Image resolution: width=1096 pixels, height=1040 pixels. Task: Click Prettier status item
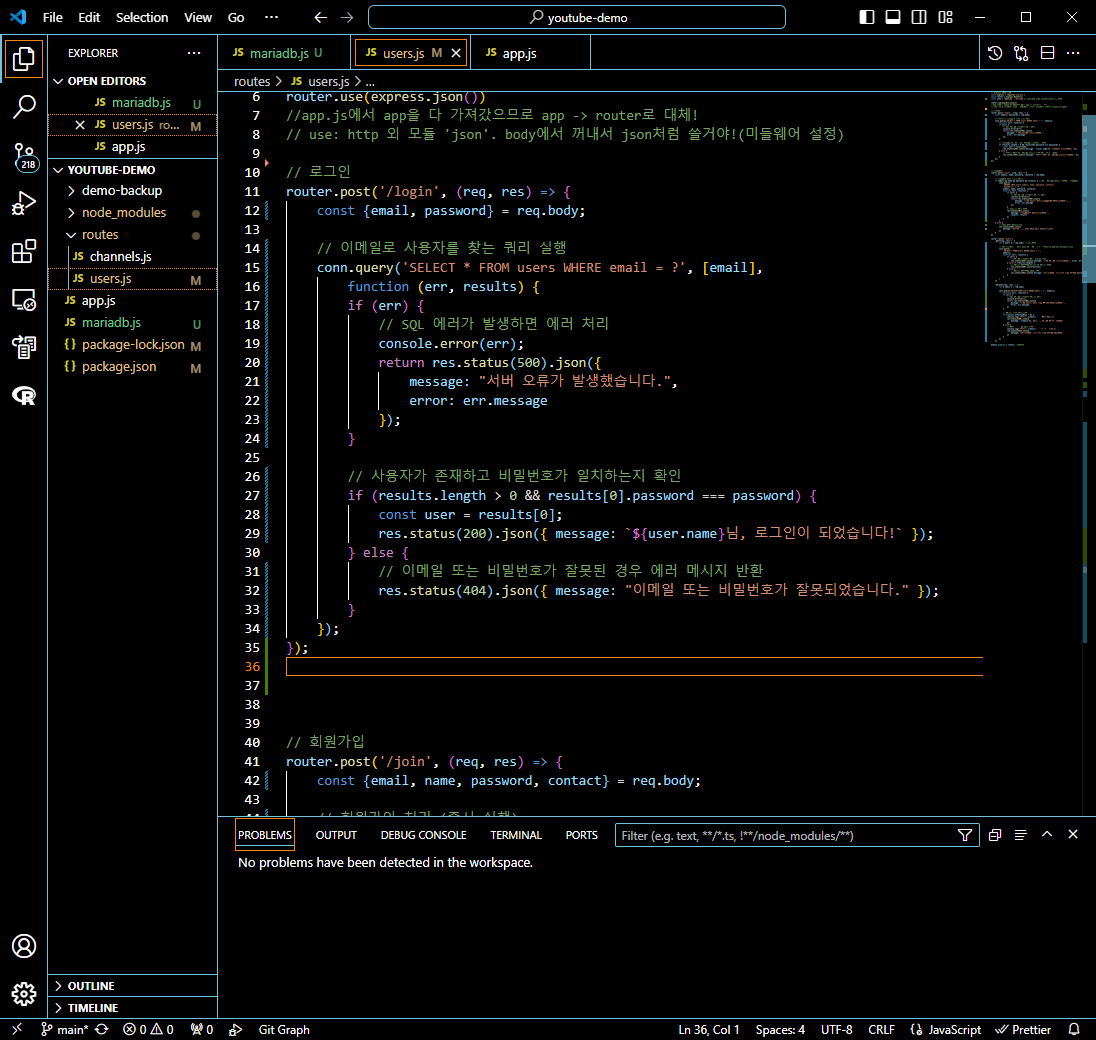click(1023, 1030)
